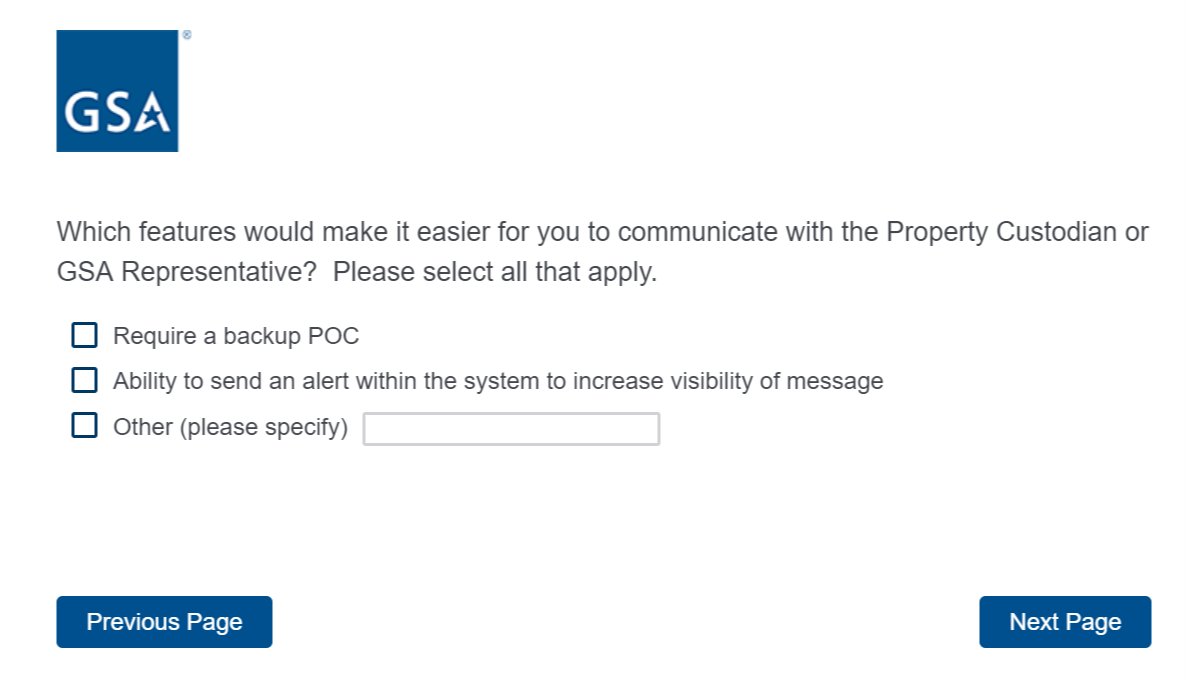The image size is (1185, 687).
Task: Click the "Require a backup POC" label text
Action: click(x=236, y=336)
